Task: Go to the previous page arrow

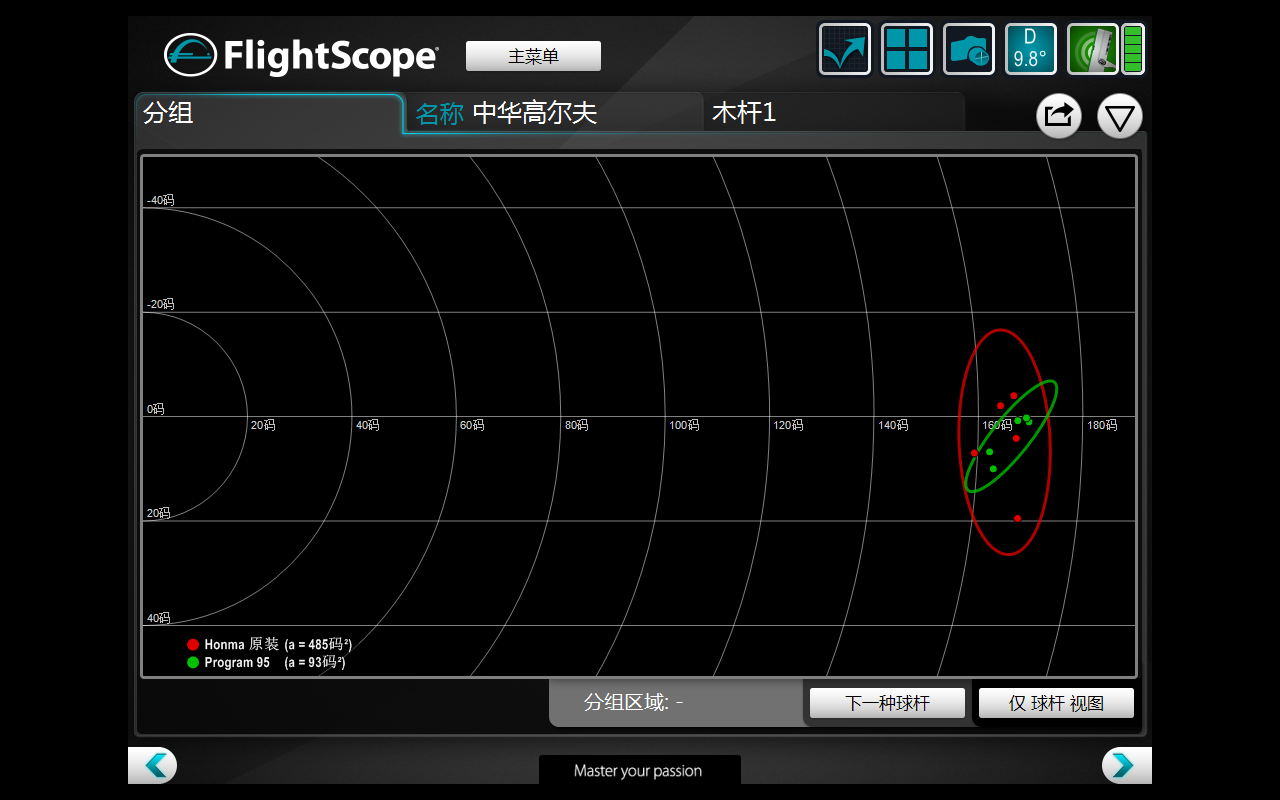Action: coord(153,765)
